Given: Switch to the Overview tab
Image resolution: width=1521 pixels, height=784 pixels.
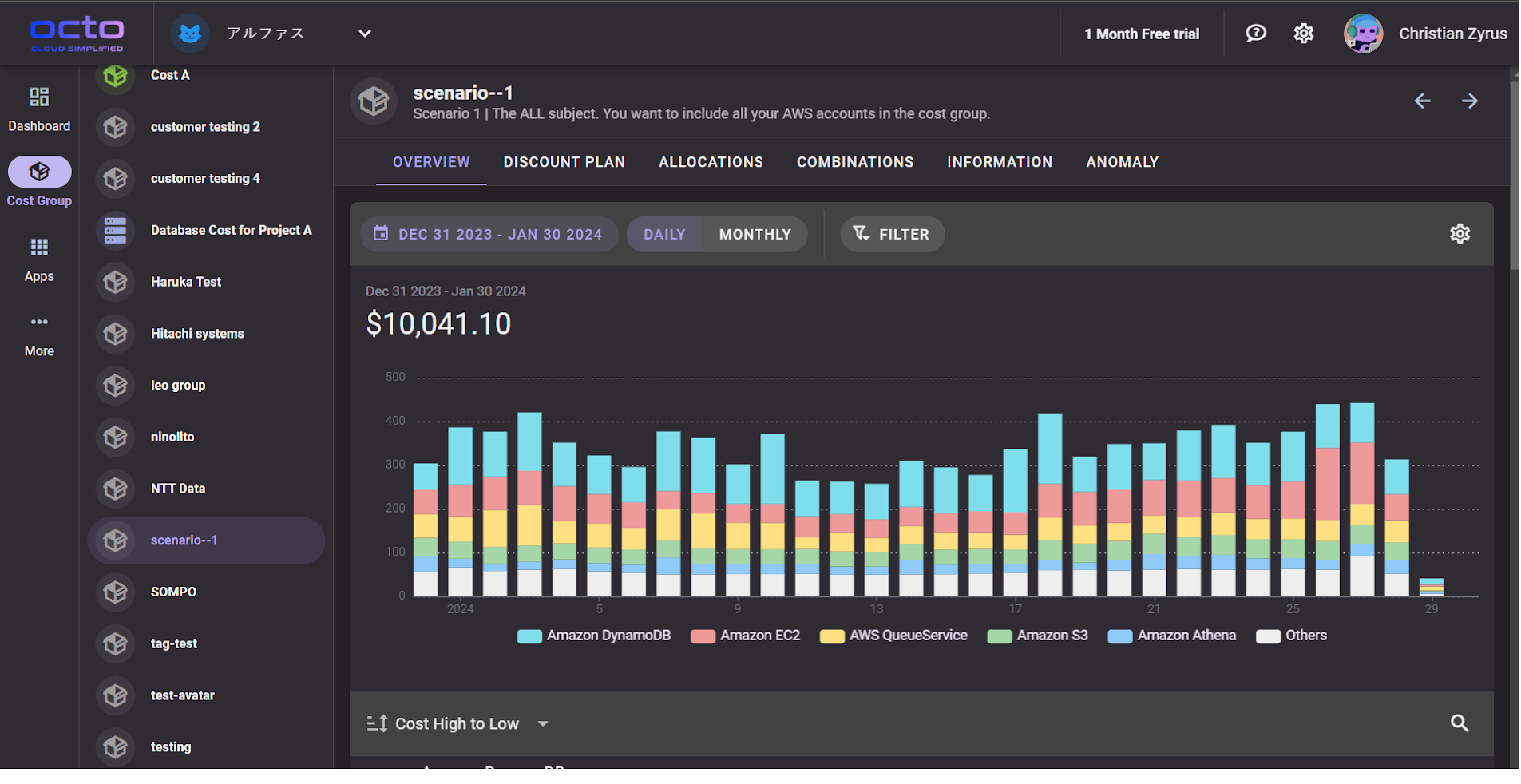Looking at the screenshot, I should [431, 162].
